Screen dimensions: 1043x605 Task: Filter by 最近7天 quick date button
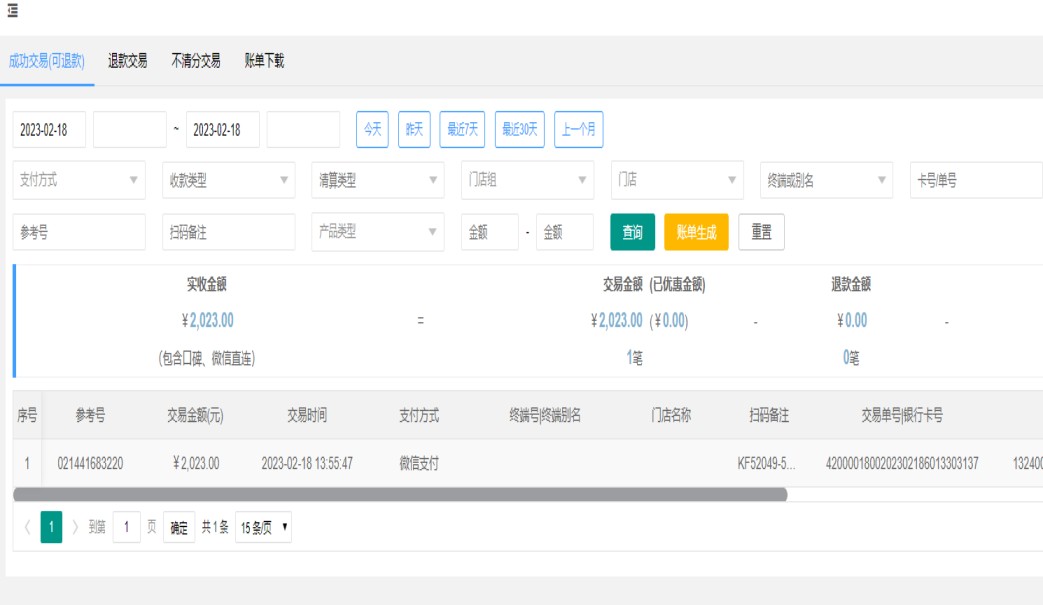coord(463,129)
